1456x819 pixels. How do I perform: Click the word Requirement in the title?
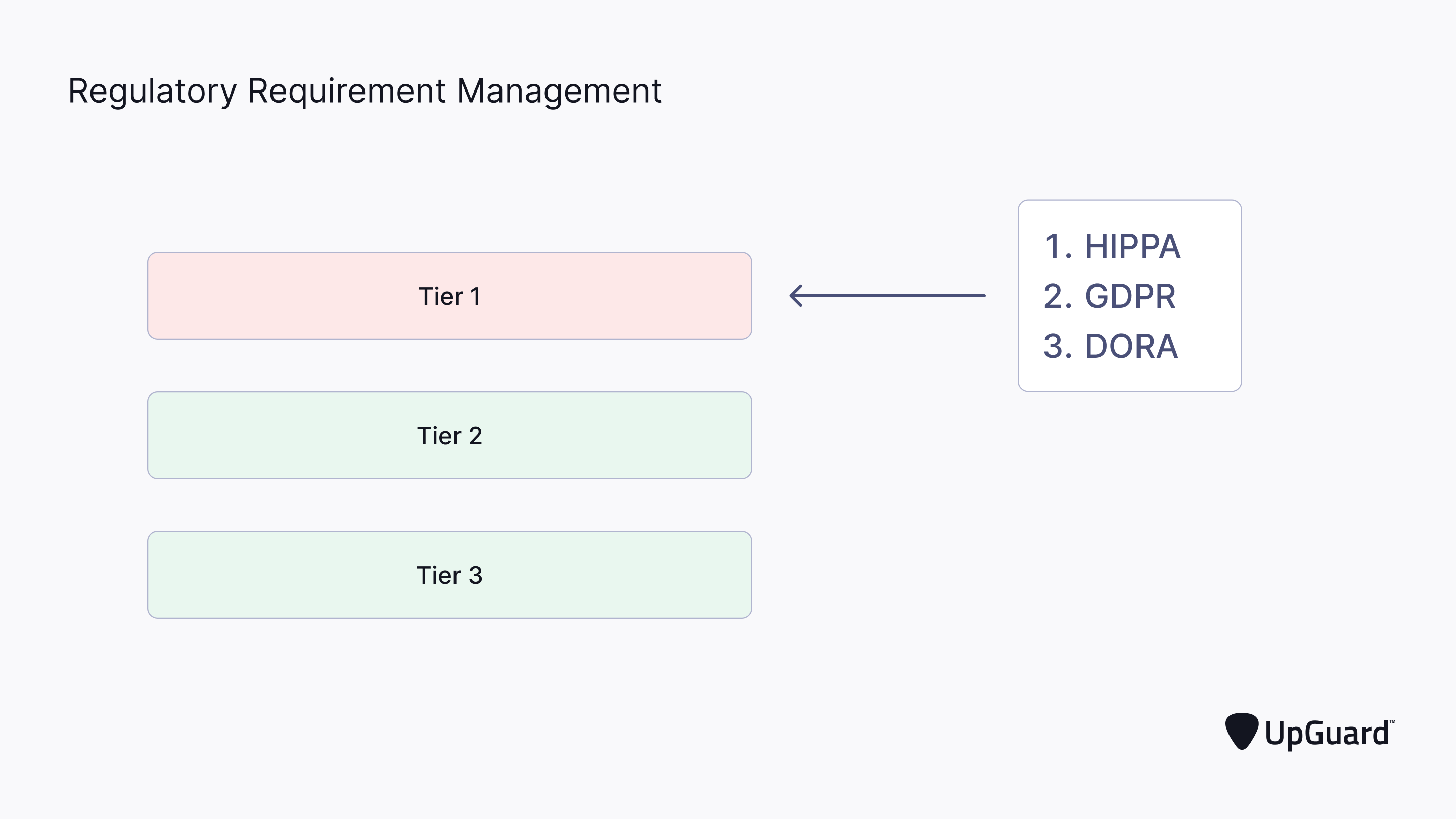coord(347,90)
